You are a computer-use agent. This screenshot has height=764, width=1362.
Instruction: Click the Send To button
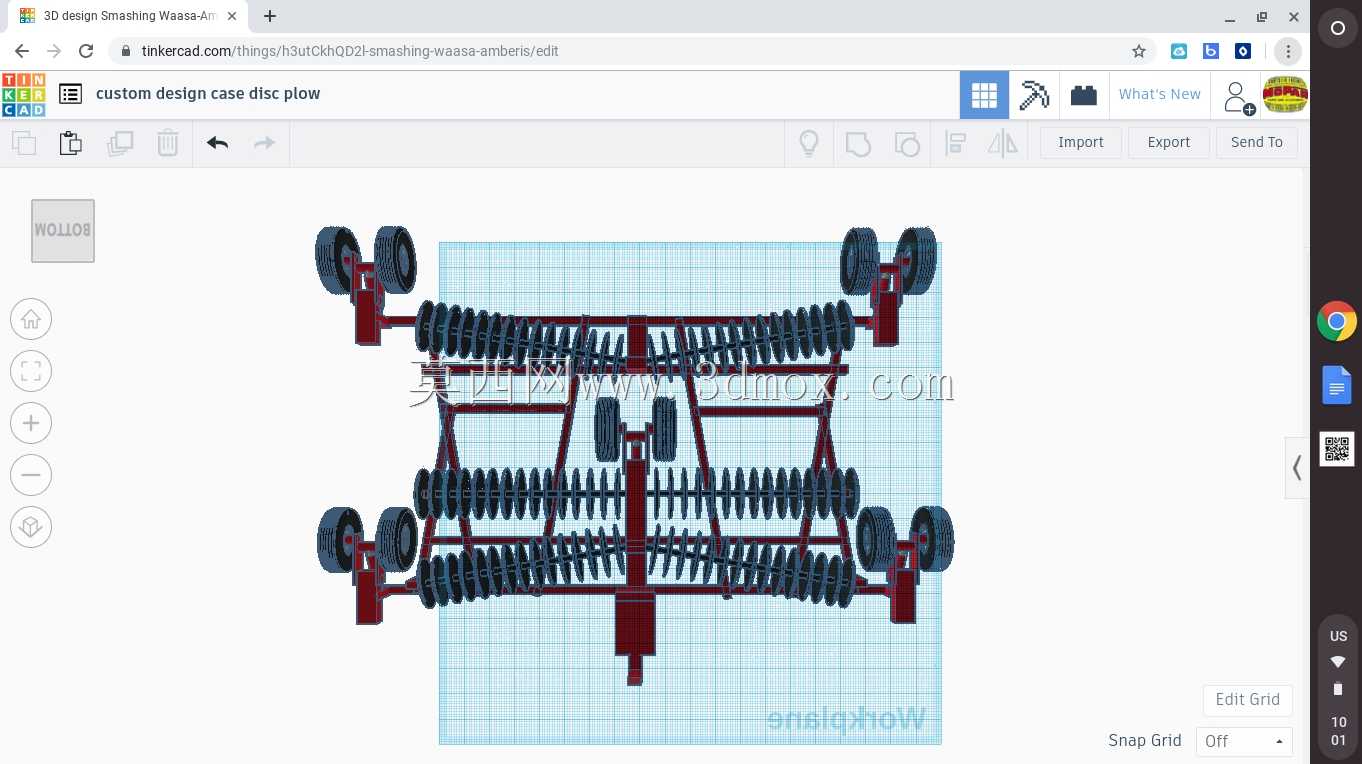pyautogui.click(x=1257, y=142)
